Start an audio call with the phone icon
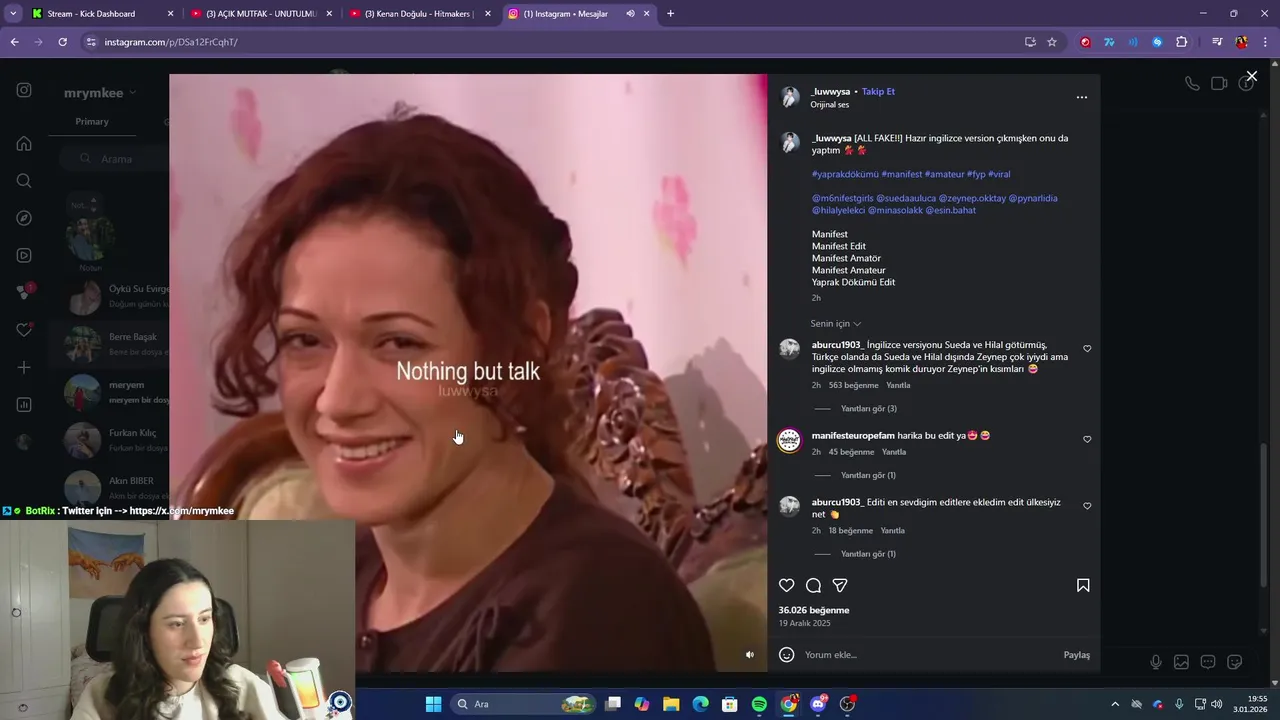Screen dimensions: 1280x720 pyautogui.click(x=1192, y=84)
